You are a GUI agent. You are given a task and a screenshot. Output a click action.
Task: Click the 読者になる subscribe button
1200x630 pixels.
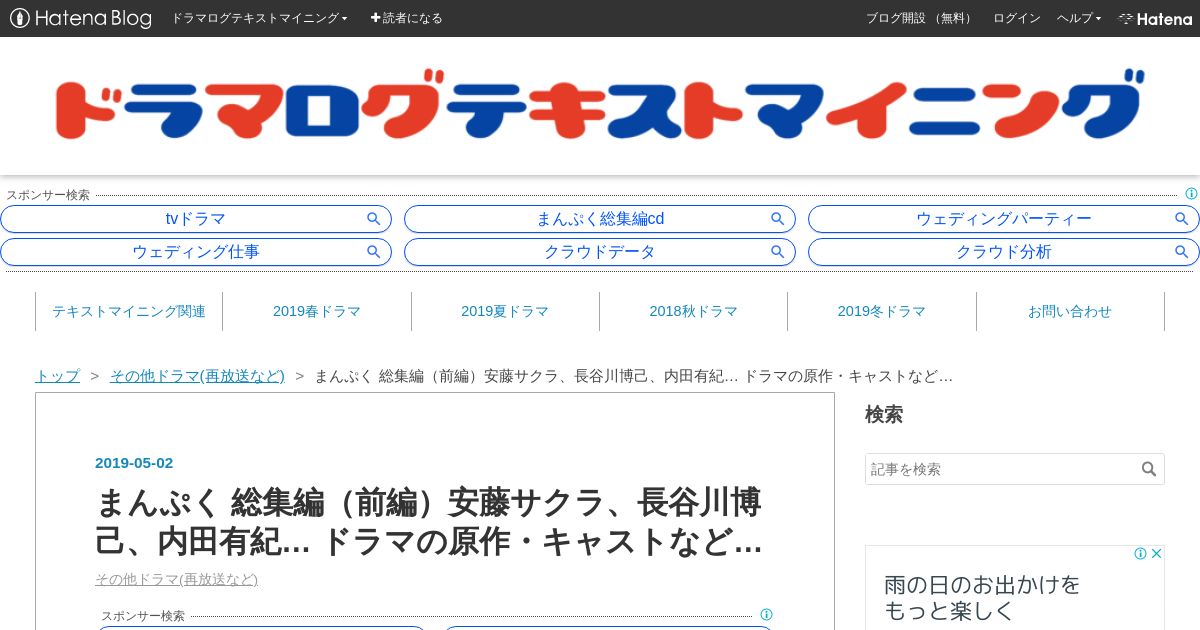point(406,18)
